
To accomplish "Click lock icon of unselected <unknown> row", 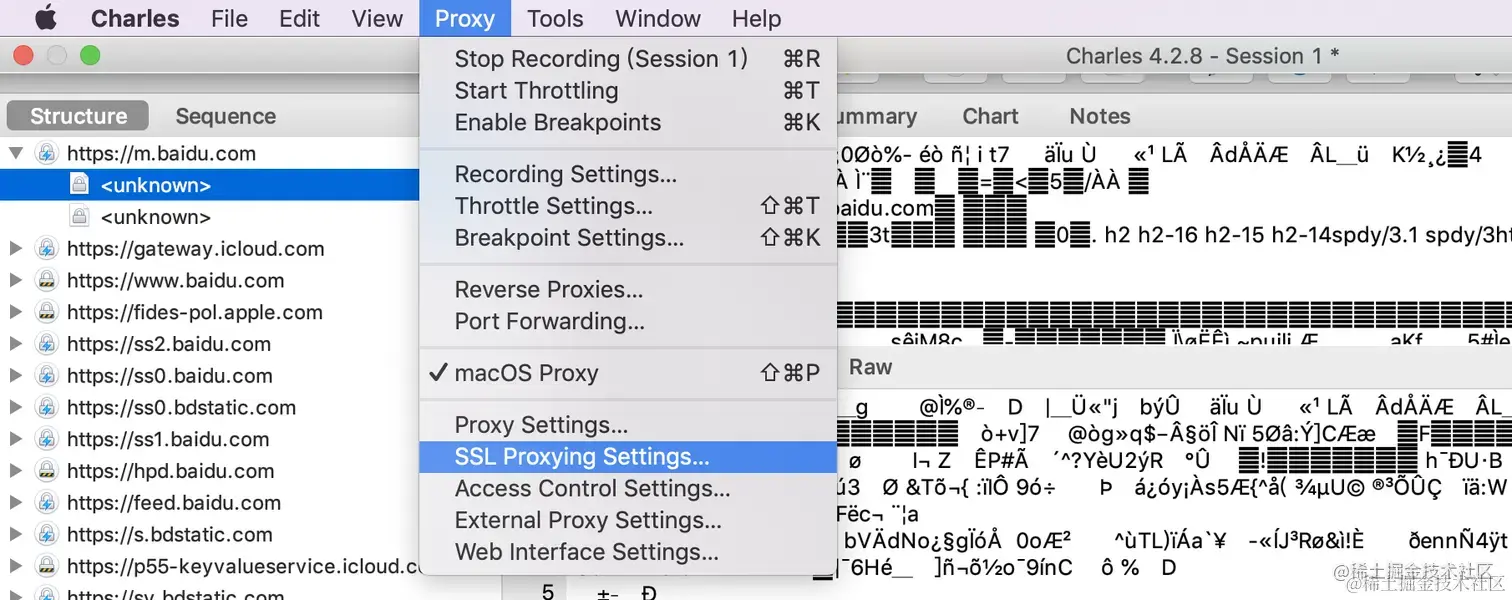I will (80, 217).
